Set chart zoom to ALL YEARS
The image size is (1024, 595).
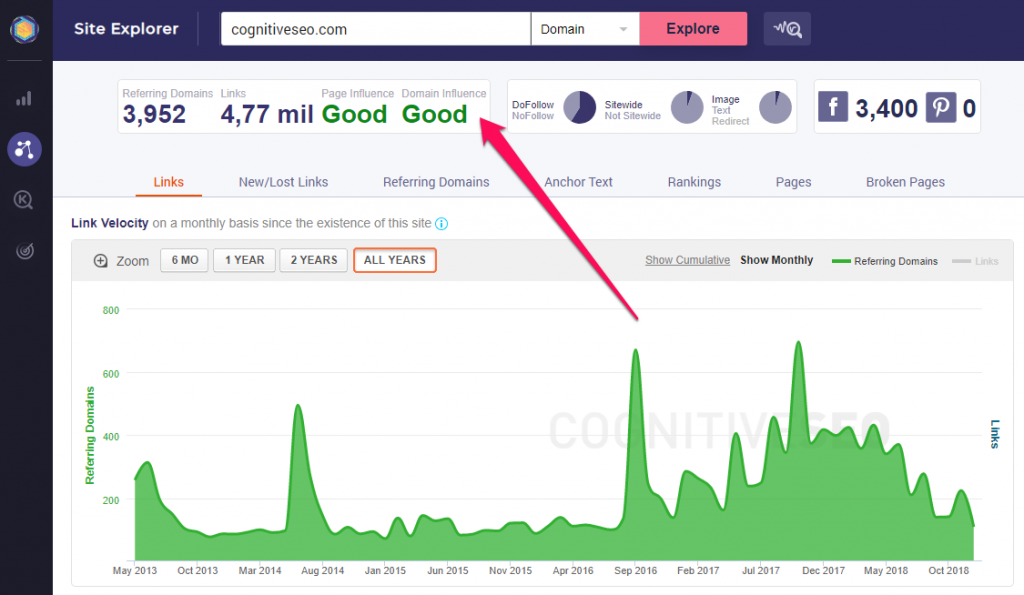394,260
